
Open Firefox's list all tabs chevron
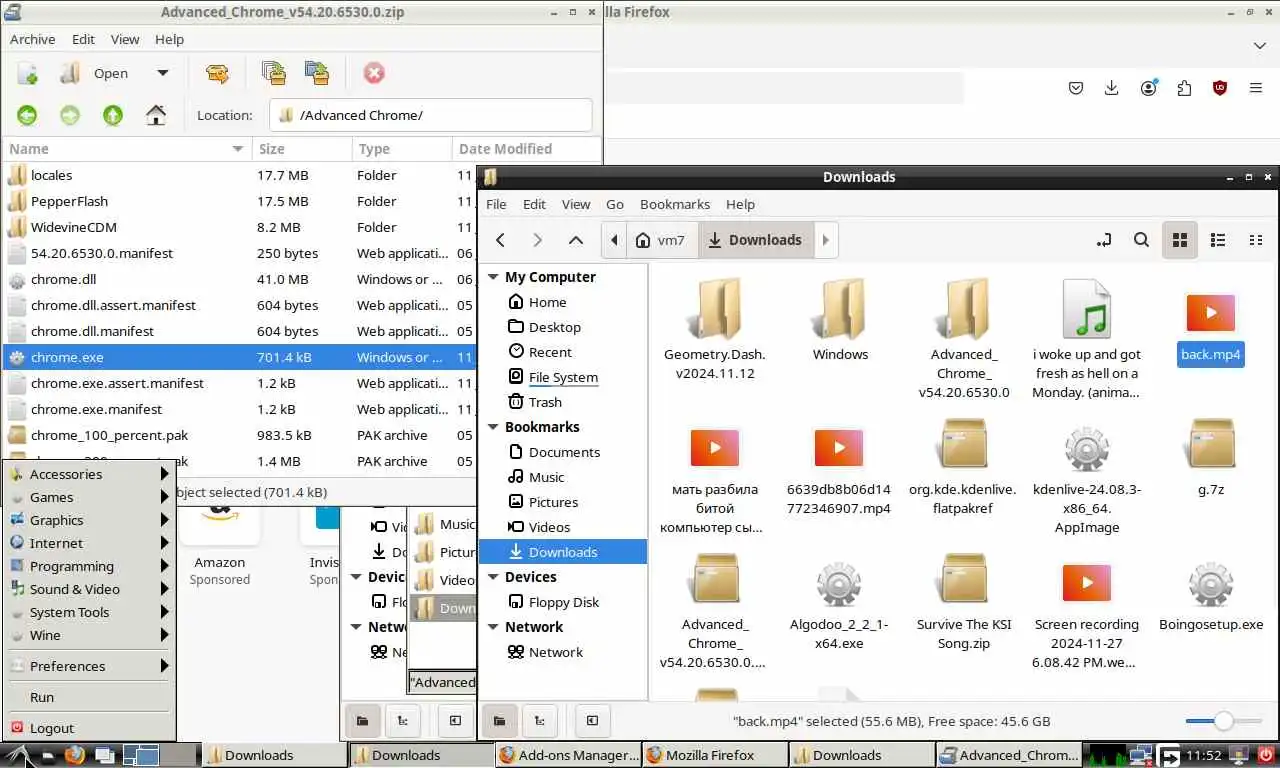tap(1260, 45)
